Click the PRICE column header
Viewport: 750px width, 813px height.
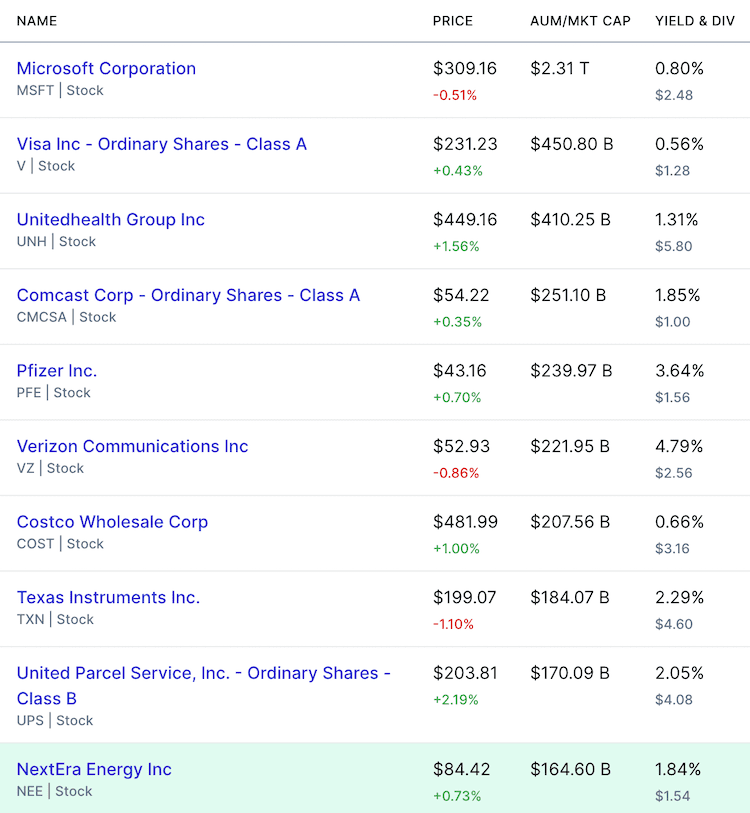pos(453,21)
